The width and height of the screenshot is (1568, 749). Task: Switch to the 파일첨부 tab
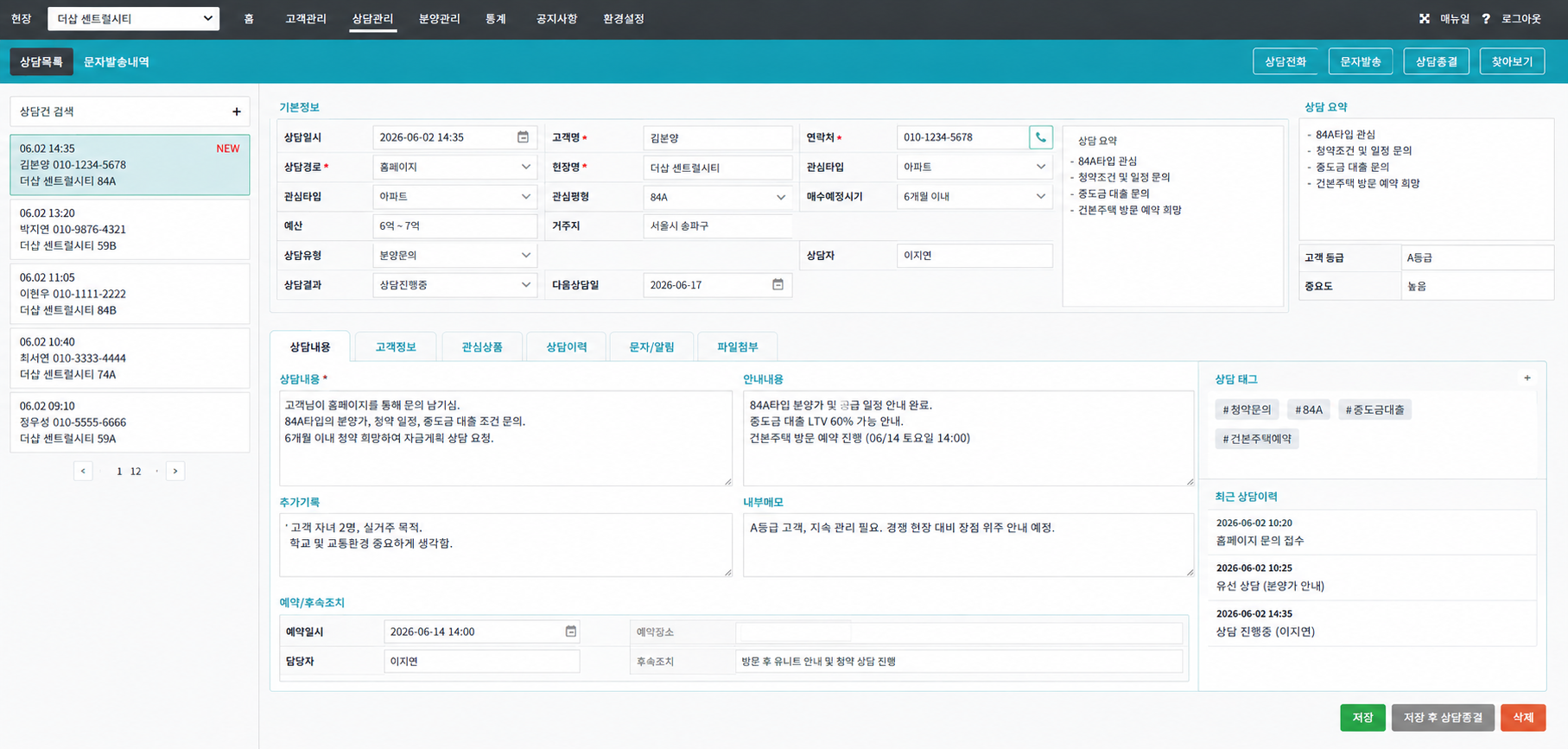click(738, 346)
